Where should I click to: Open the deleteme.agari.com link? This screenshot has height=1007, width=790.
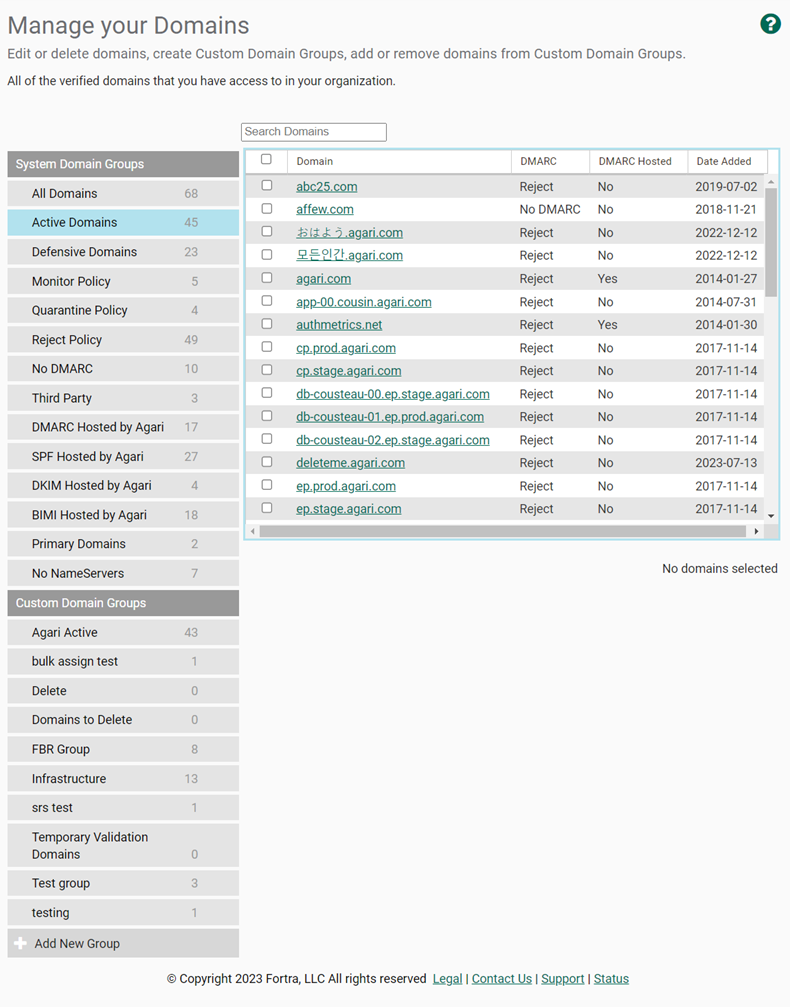350,463
